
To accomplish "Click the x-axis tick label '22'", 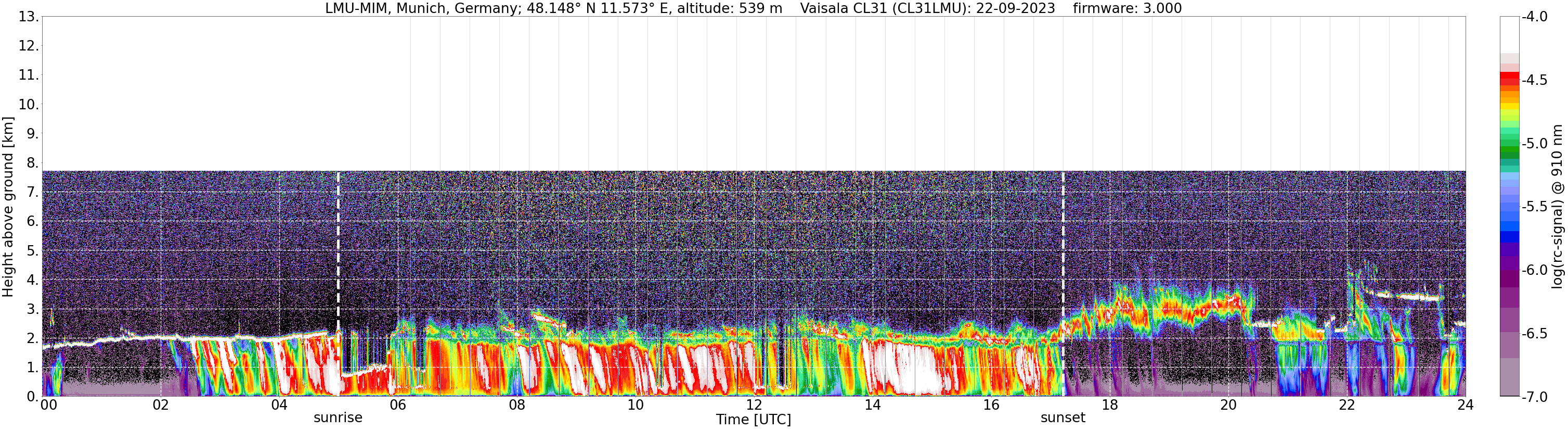I will 1347,405.
